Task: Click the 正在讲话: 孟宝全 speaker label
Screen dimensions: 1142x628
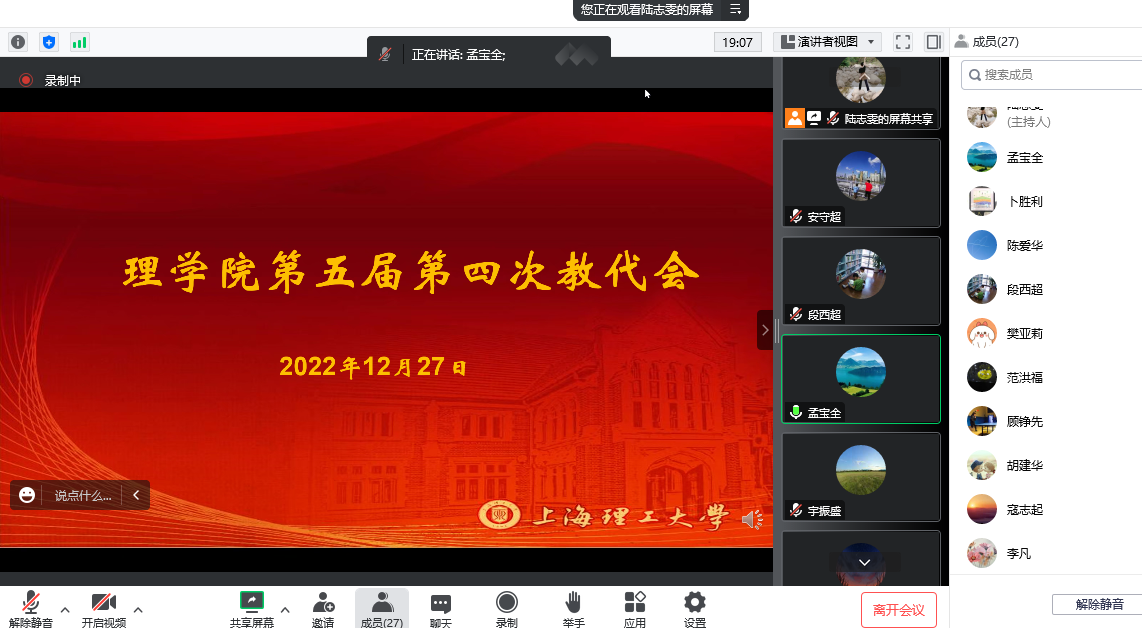Action: pos(459,55)
